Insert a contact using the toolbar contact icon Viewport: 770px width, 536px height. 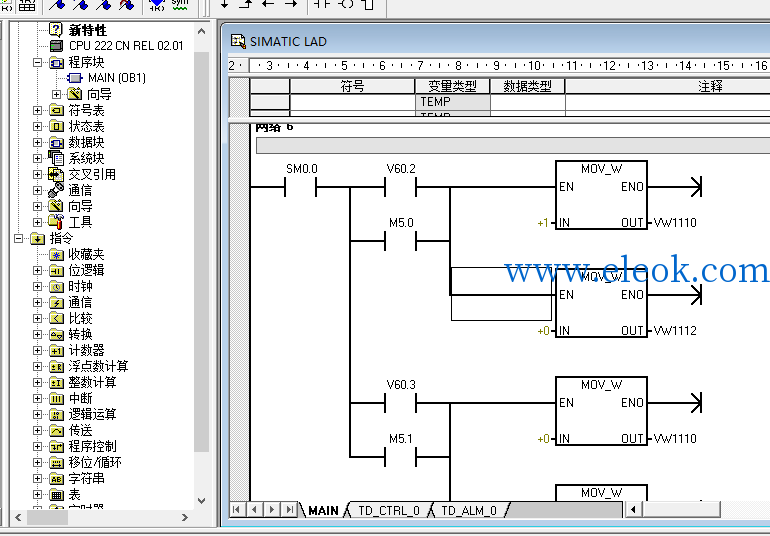pyautogui.click(x=323, y=4)
